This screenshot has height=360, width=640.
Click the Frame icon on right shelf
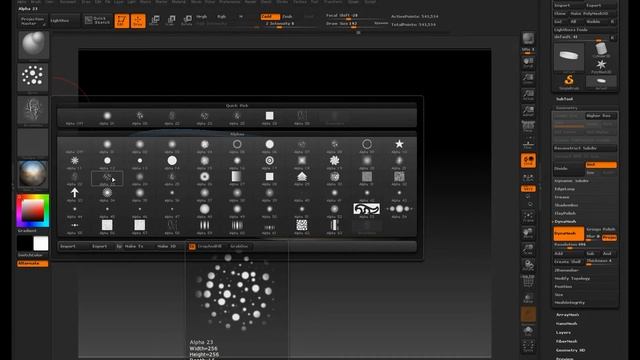point(528,218)
